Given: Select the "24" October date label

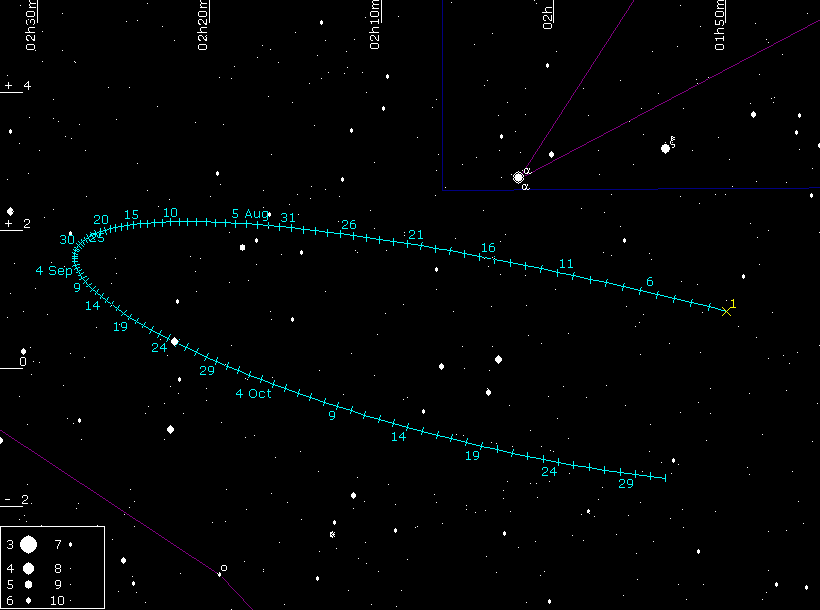Looking at the screenshot, I should coord(549,471).
